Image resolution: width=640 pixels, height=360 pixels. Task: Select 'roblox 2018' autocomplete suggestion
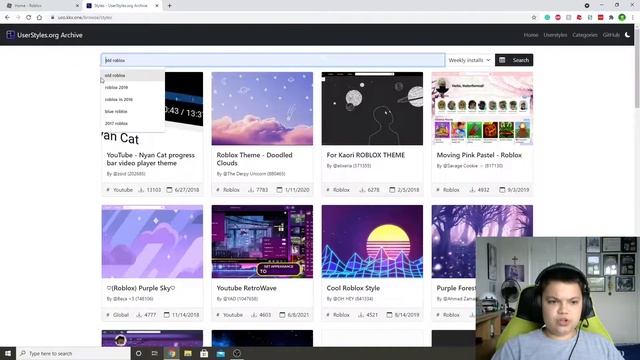tap(133, 87)
